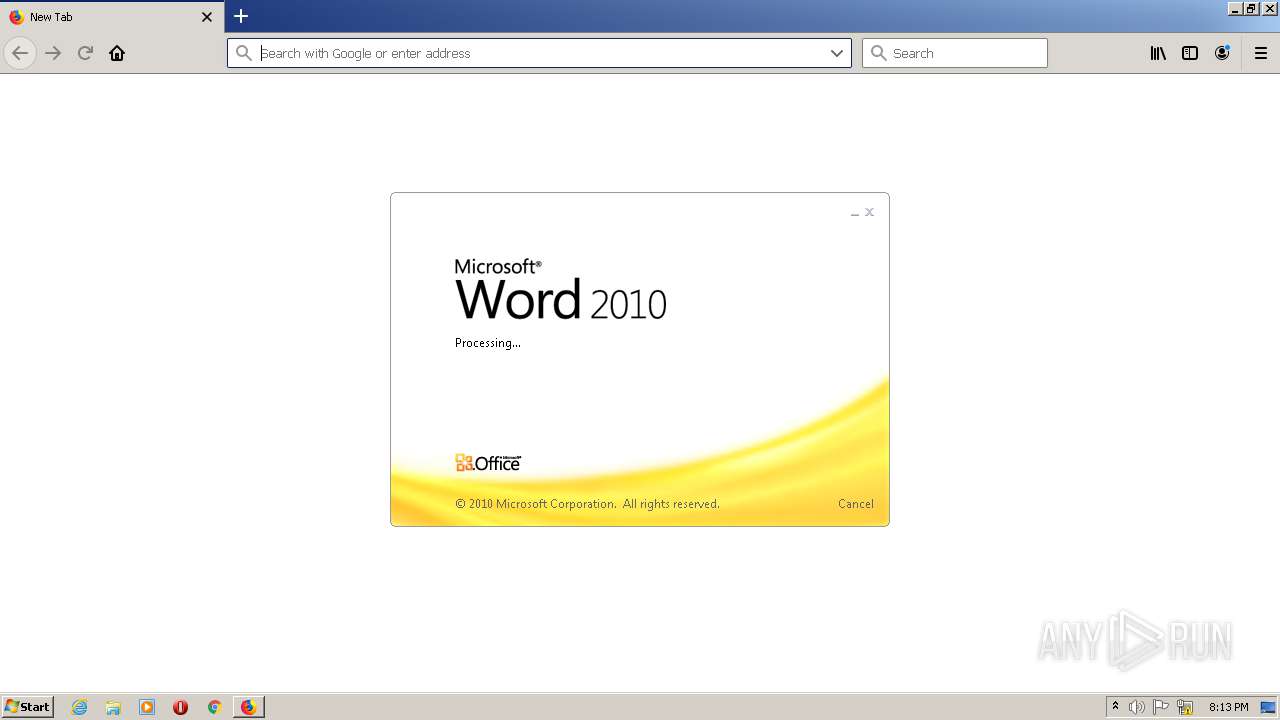
Task: Close the New Tab tab
Action: click(207, 17)
